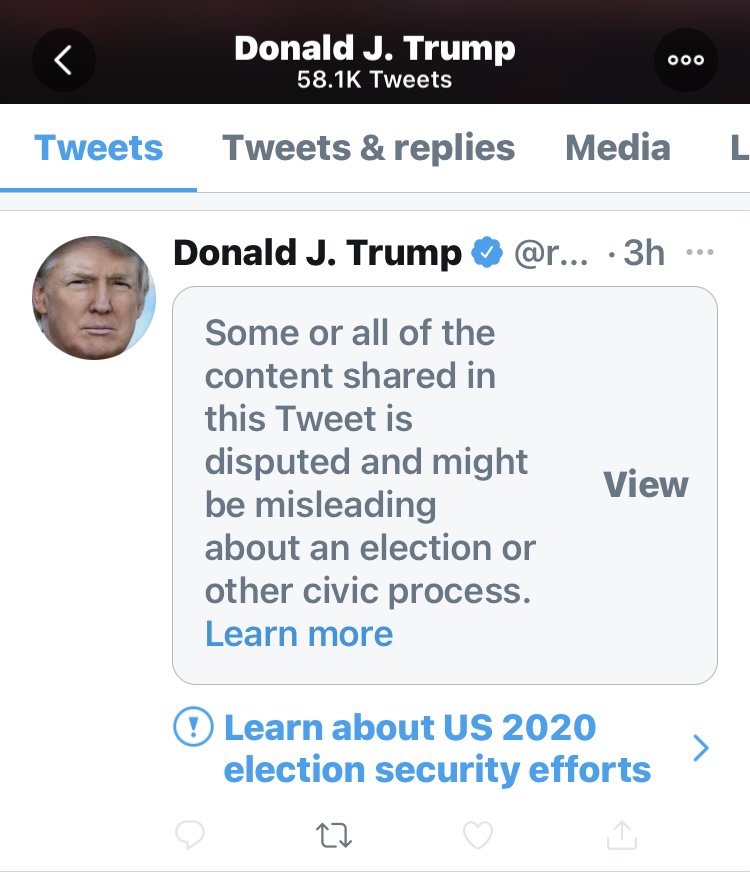Tap the tweet author name Donald J. Trump
This screenshot has width=750, height=881.
coord(317,254)
